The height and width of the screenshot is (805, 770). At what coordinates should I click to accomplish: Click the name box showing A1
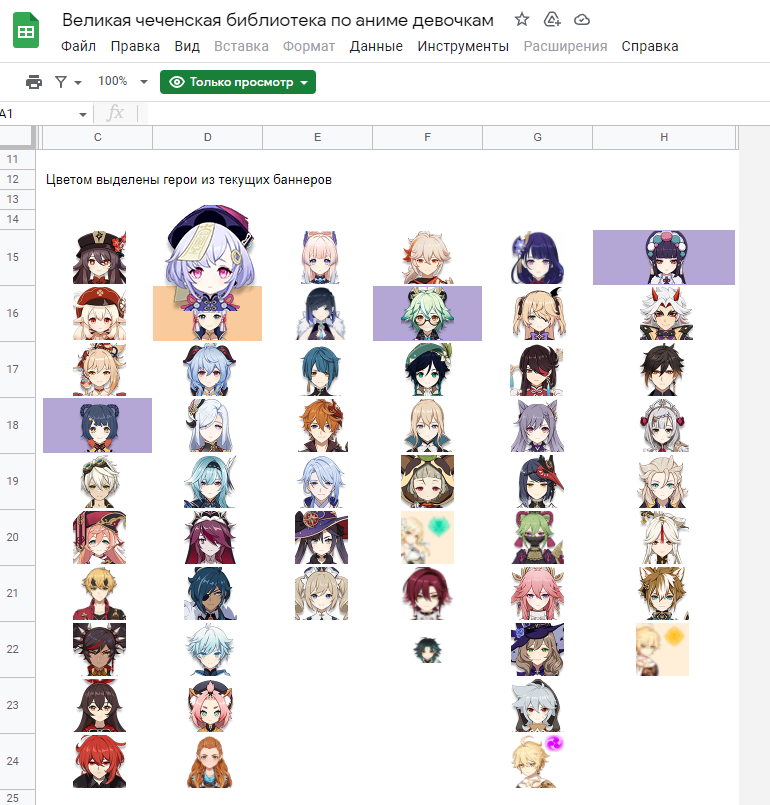click(x=38, y=113)
